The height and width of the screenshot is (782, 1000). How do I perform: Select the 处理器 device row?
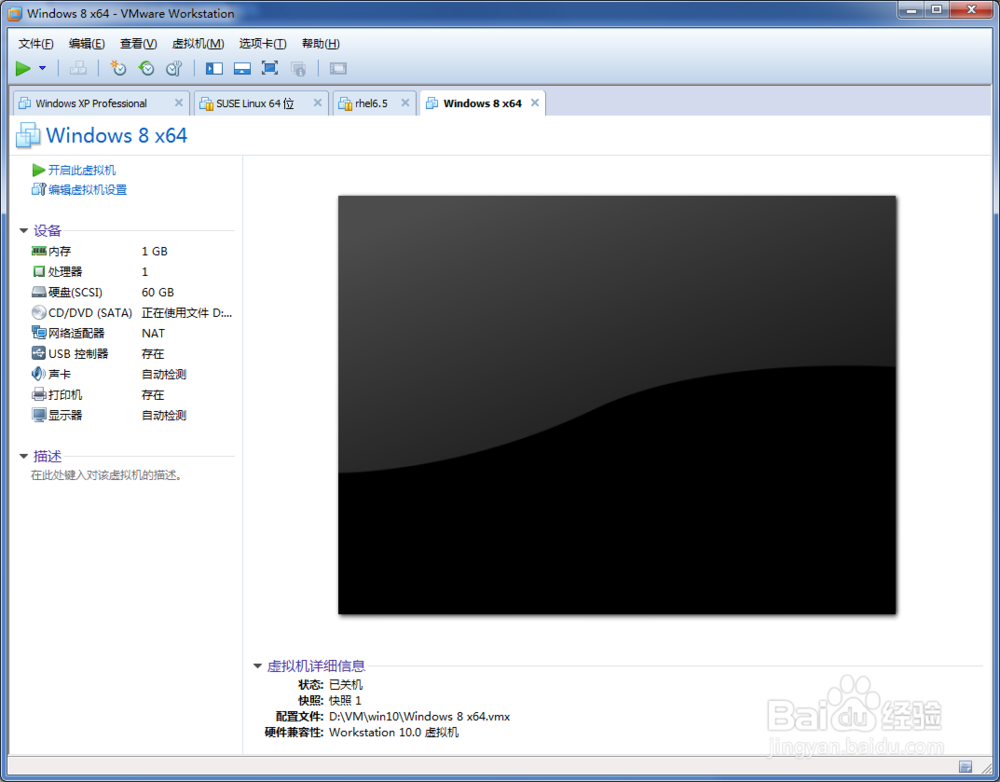pos(132,272)
